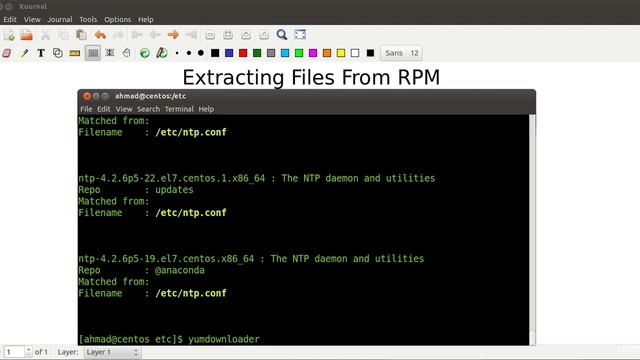Click the Redo arrow icon
The image size is (640, 360).
[118, 35]
